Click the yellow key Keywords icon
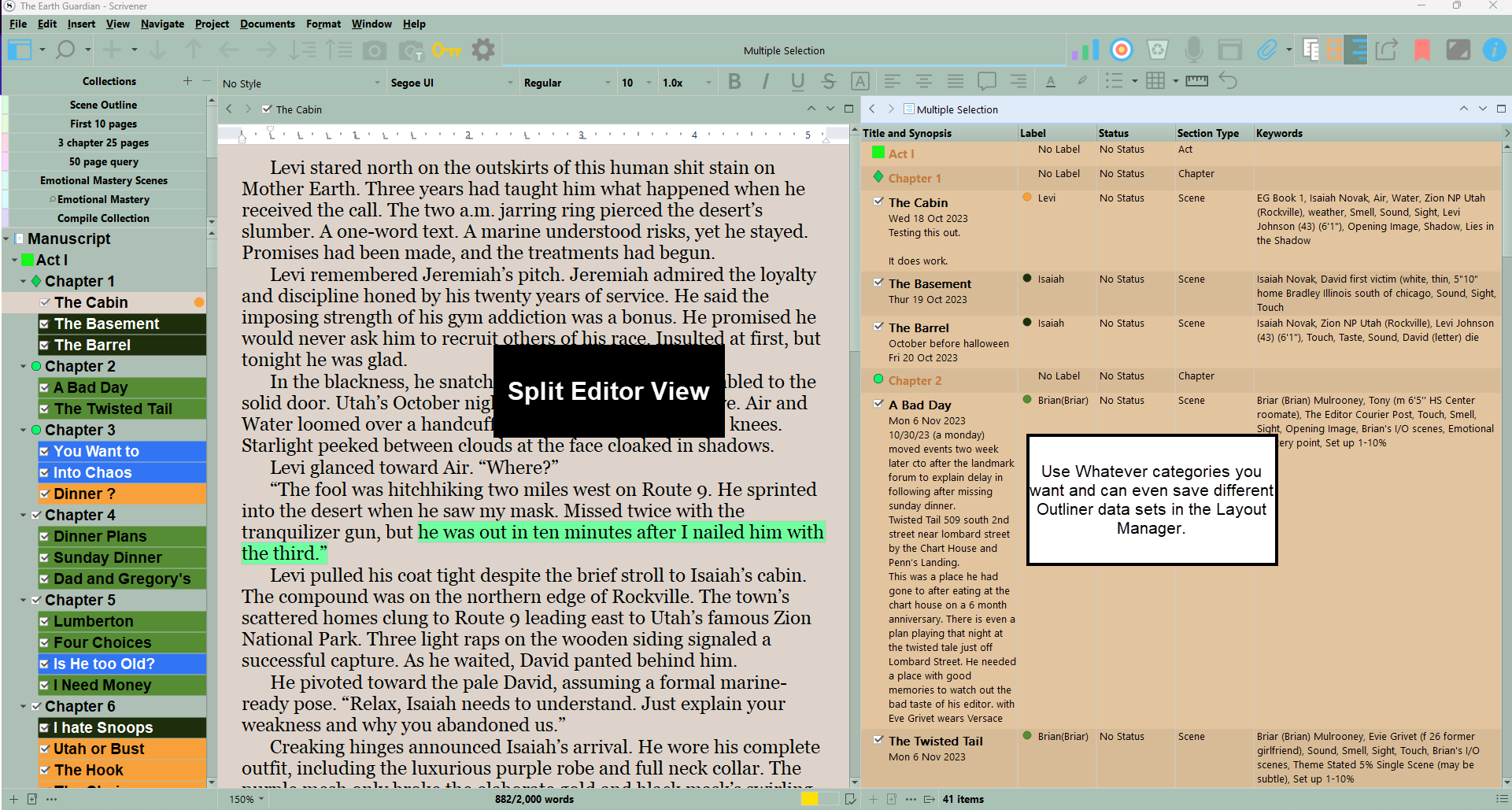This screenshot has width=1512, height=810. [x=446, y=50]
